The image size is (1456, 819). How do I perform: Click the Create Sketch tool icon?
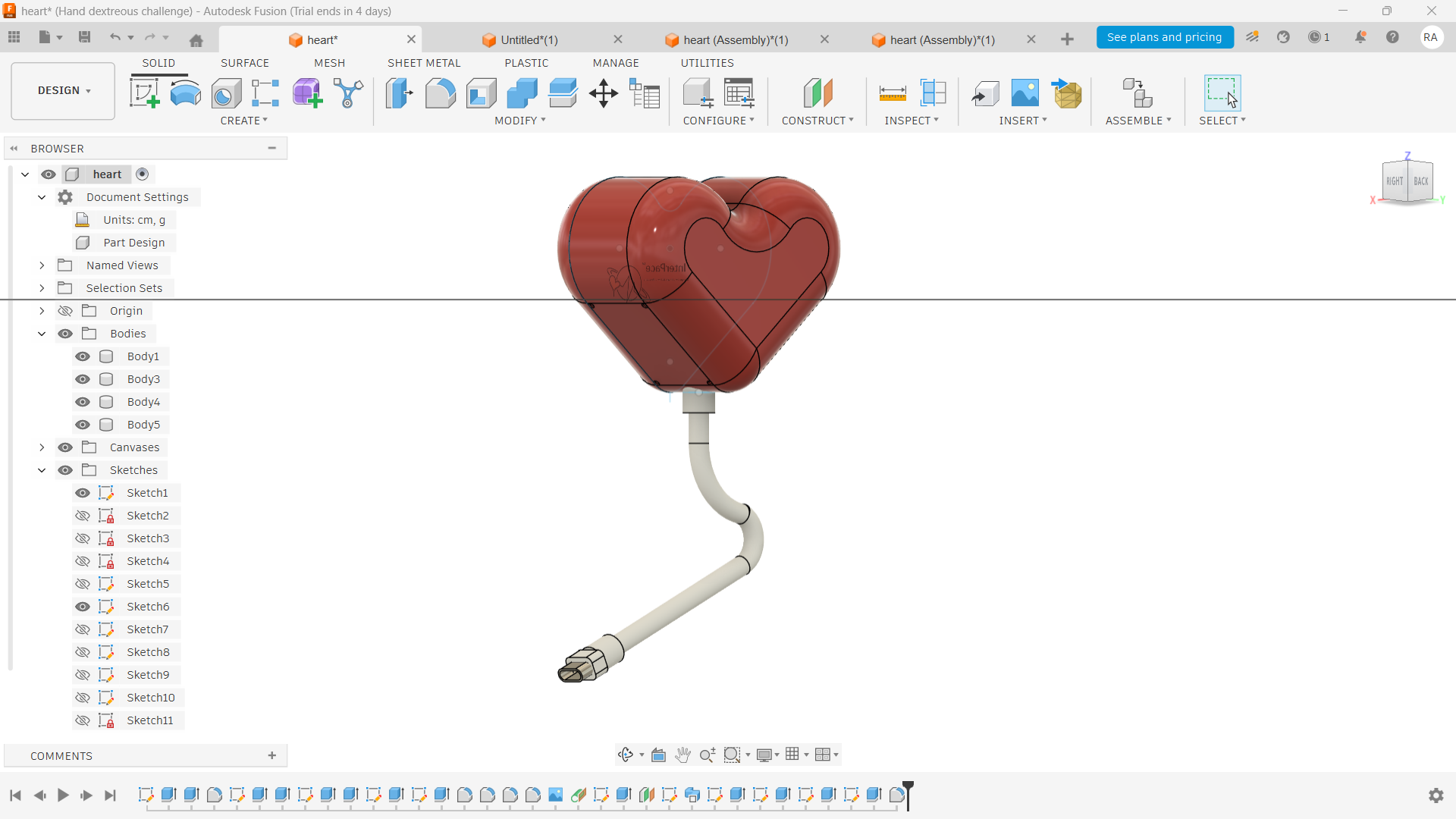coord(144,93)
